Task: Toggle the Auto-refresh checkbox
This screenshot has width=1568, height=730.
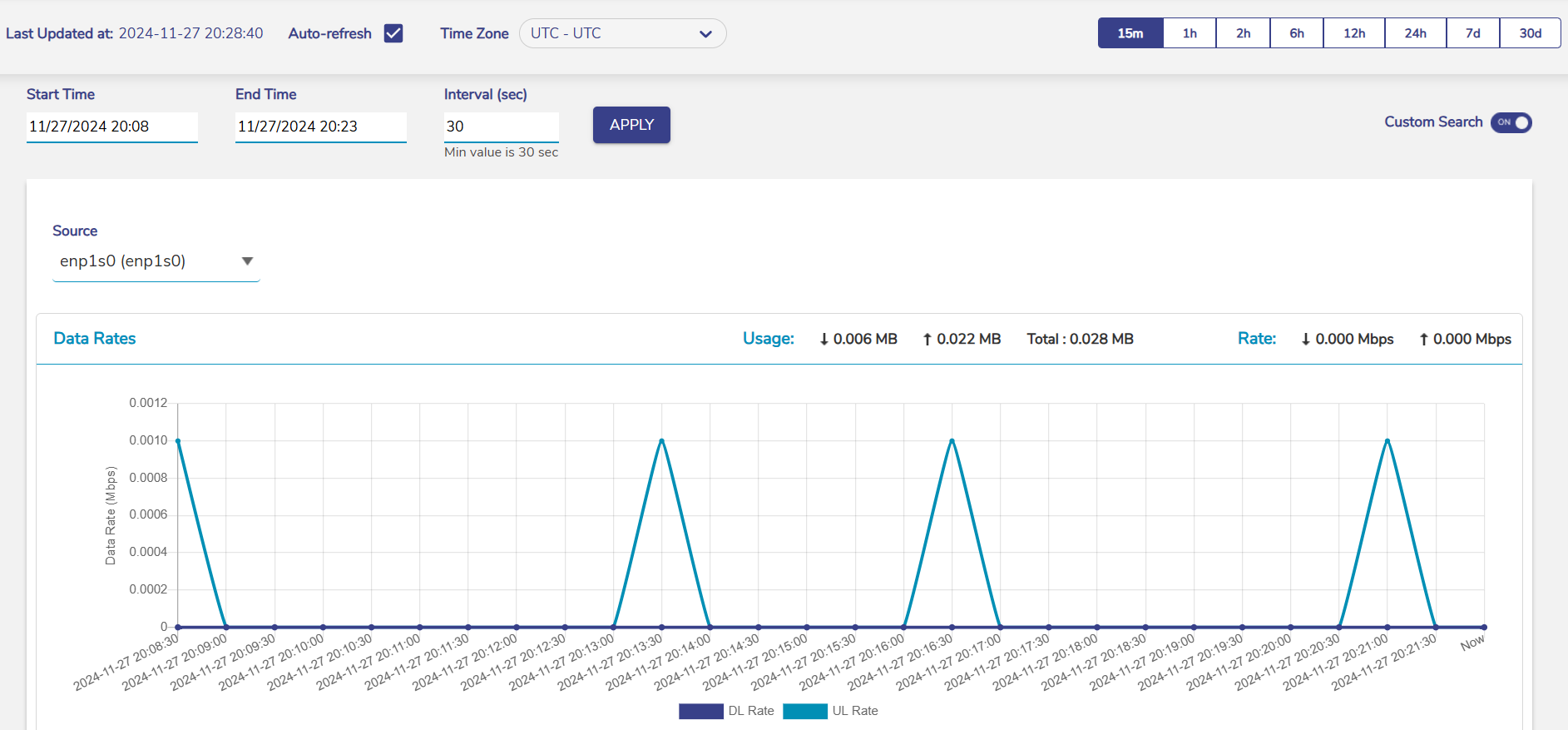Action: pyautogui.click(x=393, y=33)
